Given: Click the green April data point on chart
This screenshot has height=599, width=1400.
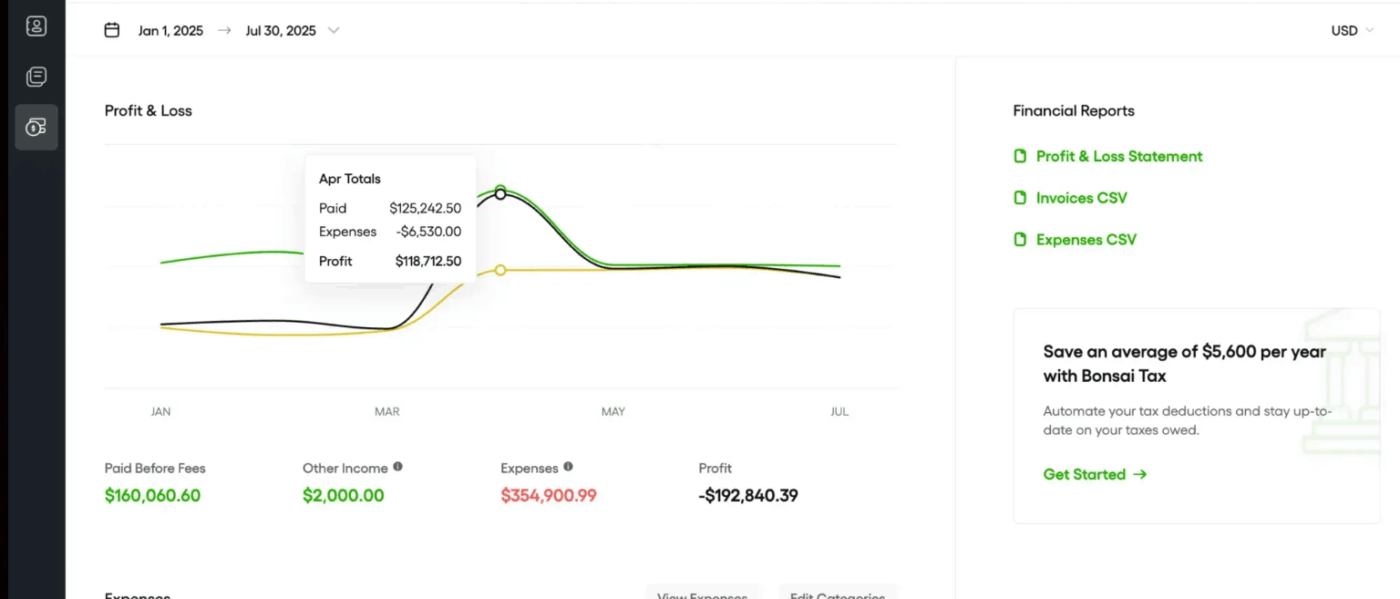Looking at the screenshot, I should (x=500, y=188).
